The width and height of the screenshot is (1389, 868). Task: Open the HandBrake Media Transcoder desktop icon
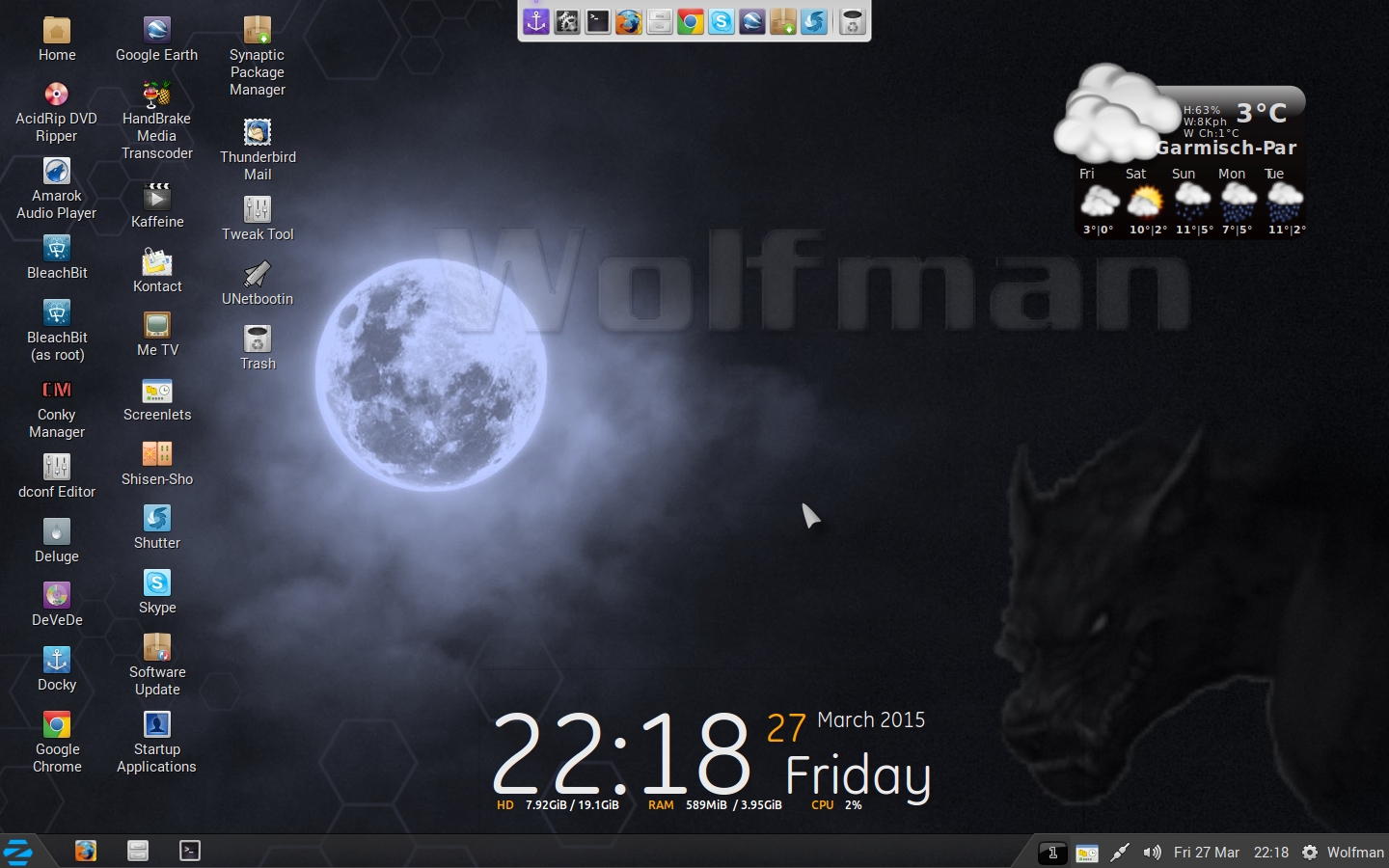[x=156, y=95]
